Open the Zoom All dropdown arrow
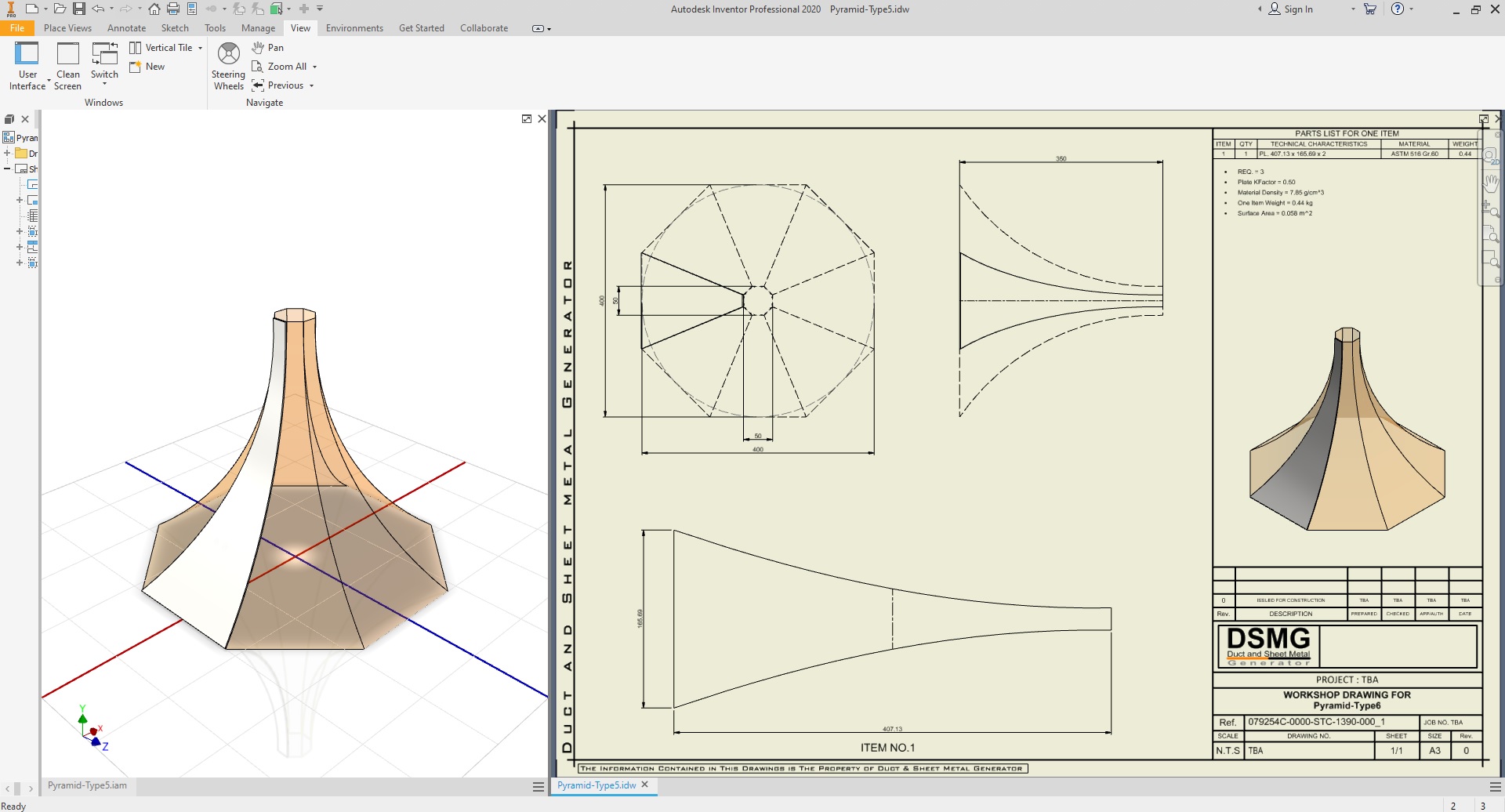The image size is (1505, 812). [315, 67]
